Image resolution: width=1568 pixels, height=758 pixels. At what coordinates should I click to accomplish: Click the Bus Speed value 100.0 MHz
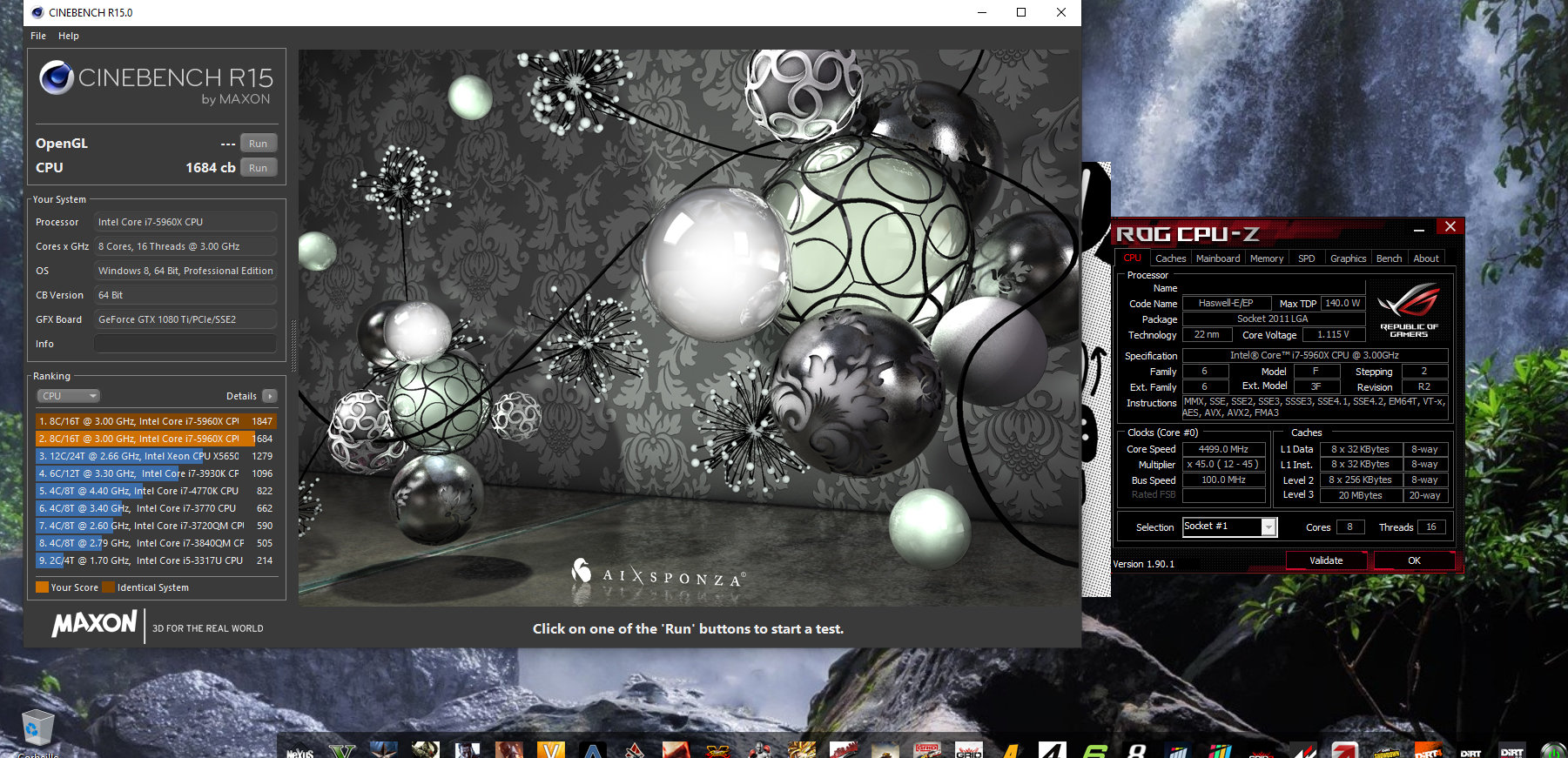[1223, 480]
